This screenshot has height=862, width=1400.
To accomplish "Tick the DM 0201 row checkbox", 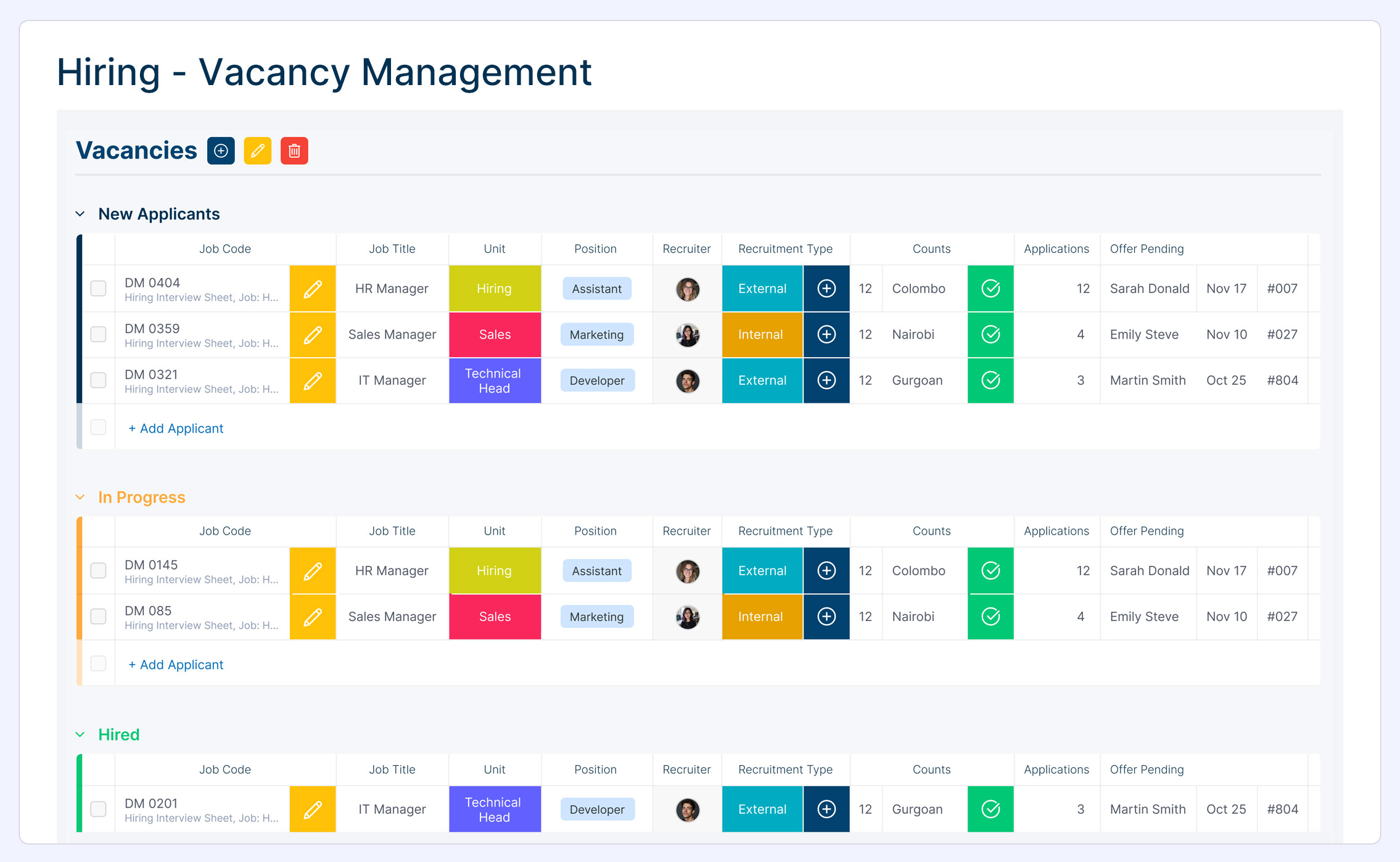I will 99,809.
